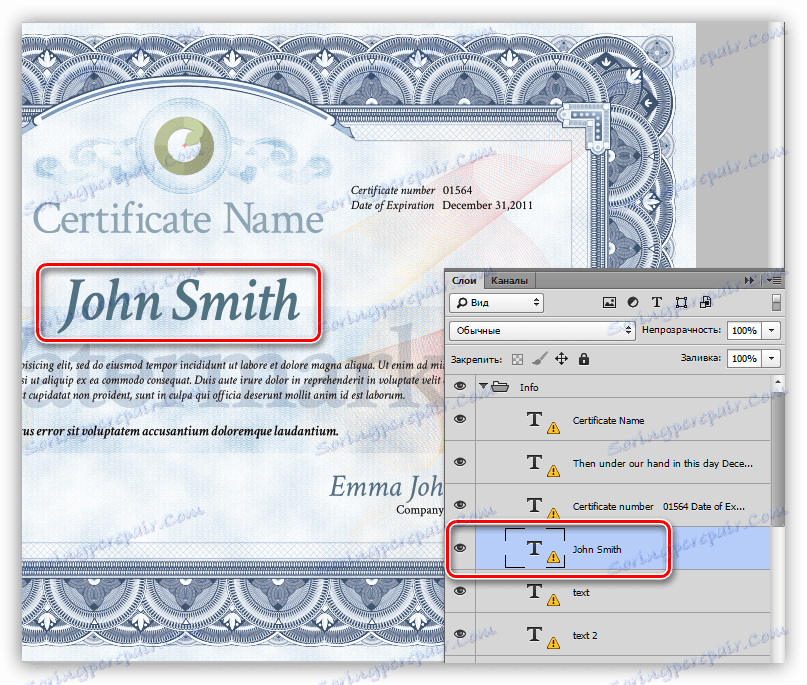Collapse panel with double-arrow icon
This screenshot has width=807, height=685.
tap(749, 280)
